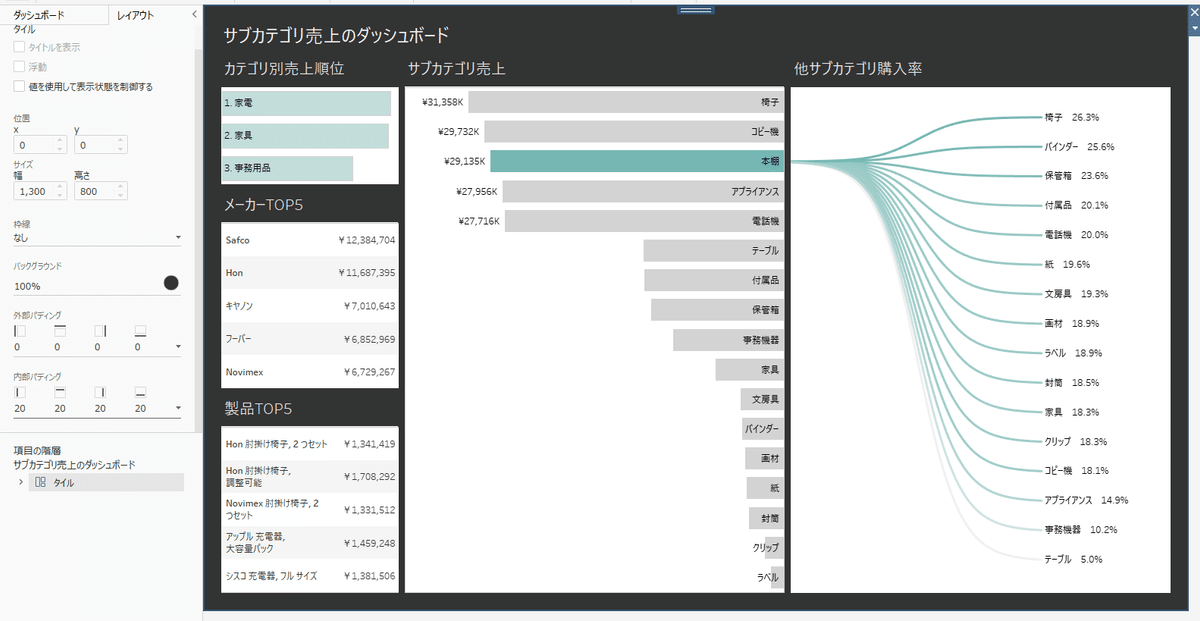
Task: Enable the タイトルを表示 checkbox
Action: pyautogui.click(x=19, y=47)
